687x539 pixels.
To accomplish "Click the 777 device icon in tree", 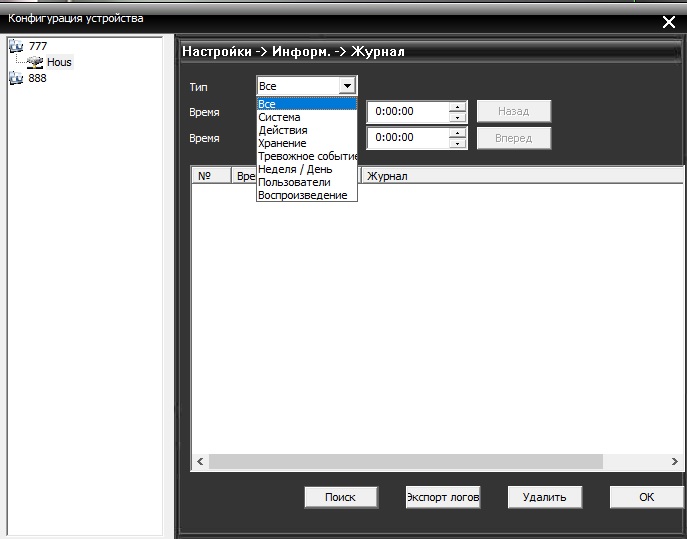I will click(x=15, y=46).
